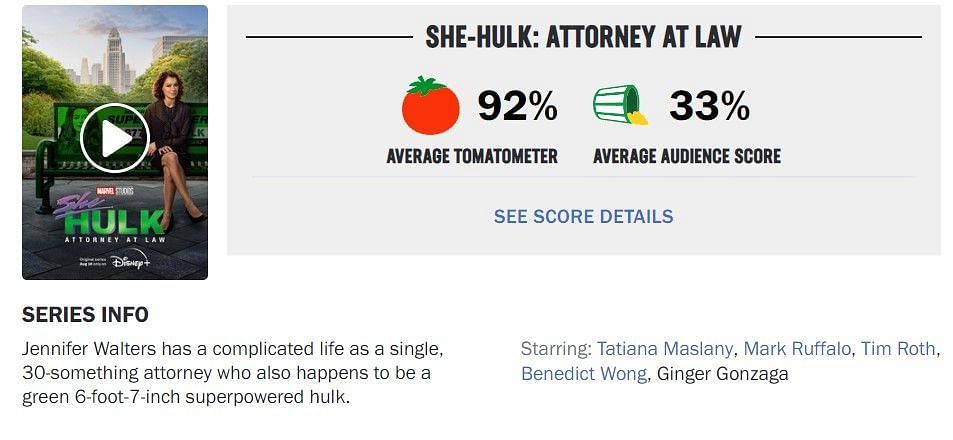Open Tatiana Maslany's profile link
953x440 pixels.
point(666,349)
